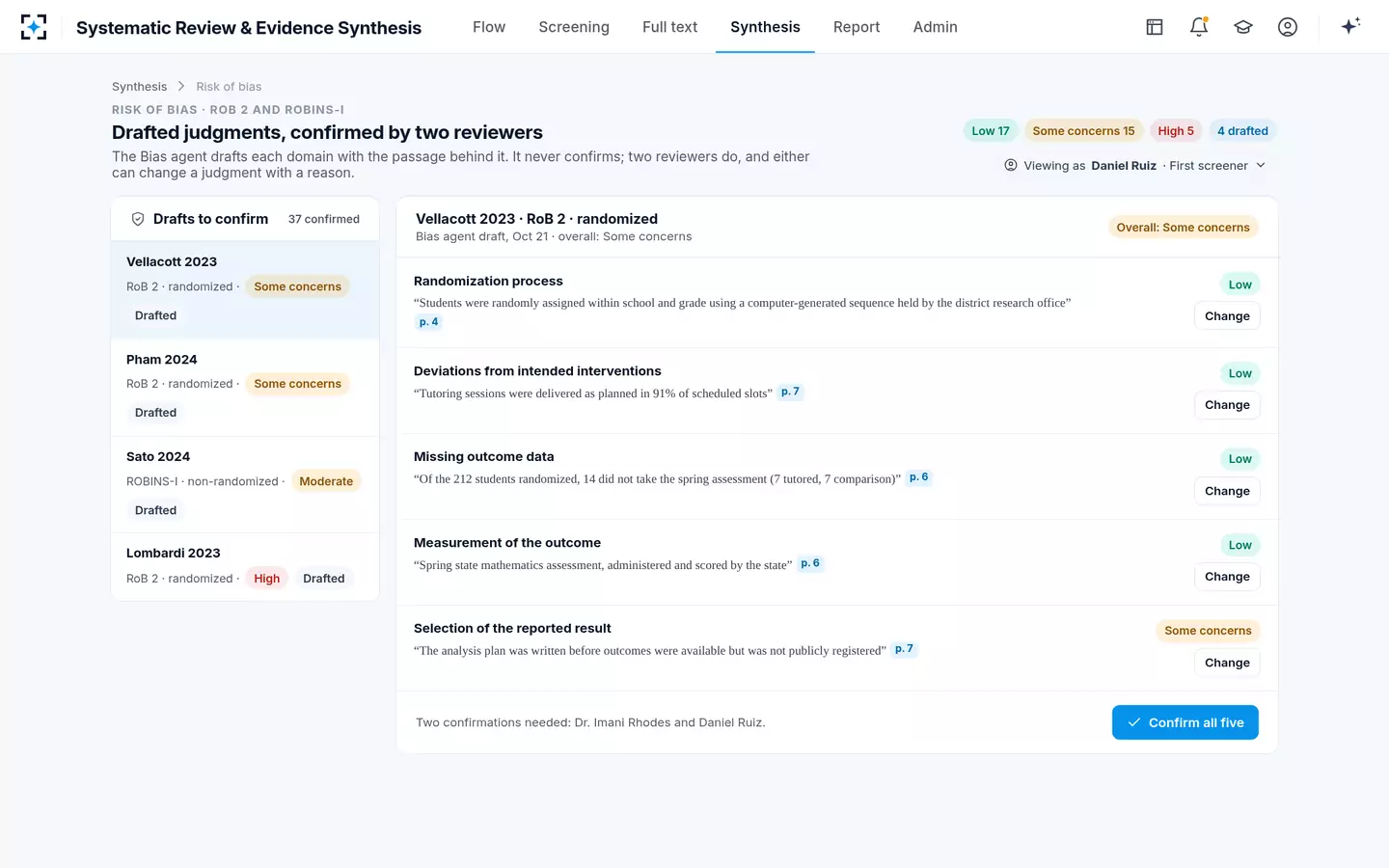Open the layout panel icon

coord(1155,27)
